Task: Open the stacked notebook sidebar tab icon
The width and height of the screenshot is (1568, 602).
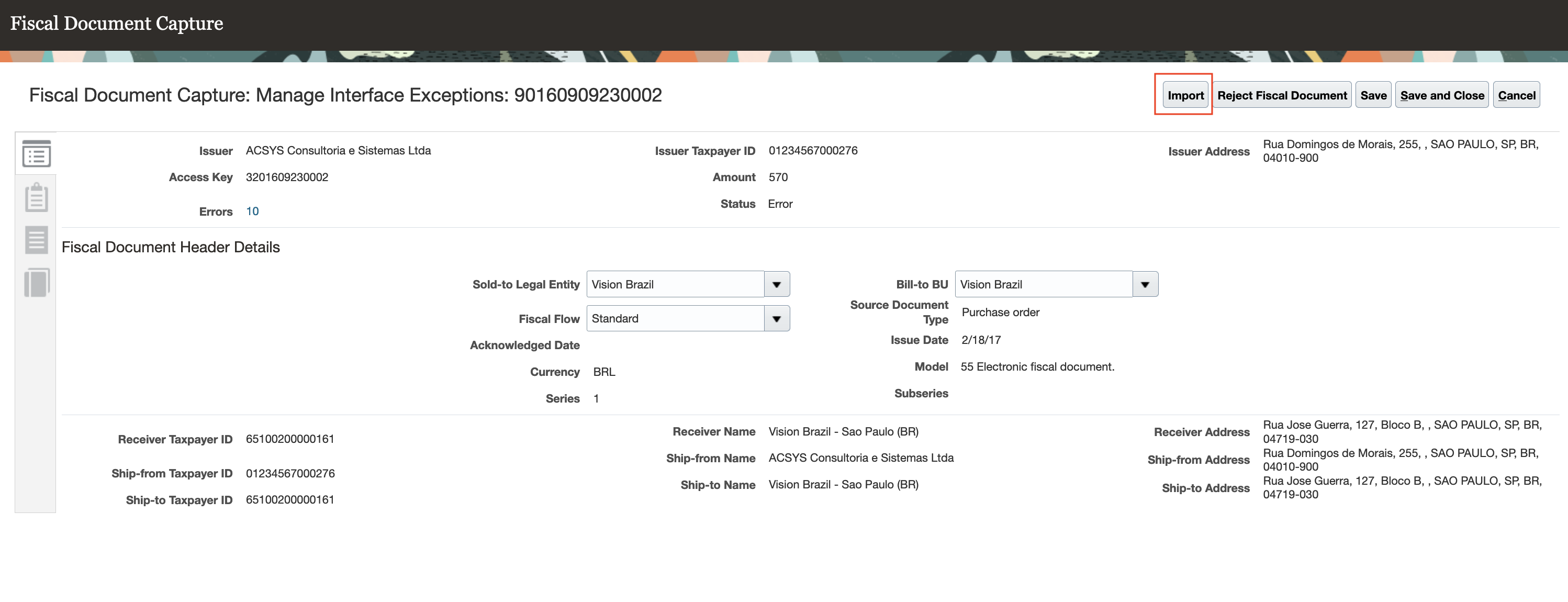Action: (x=37, y=283)
